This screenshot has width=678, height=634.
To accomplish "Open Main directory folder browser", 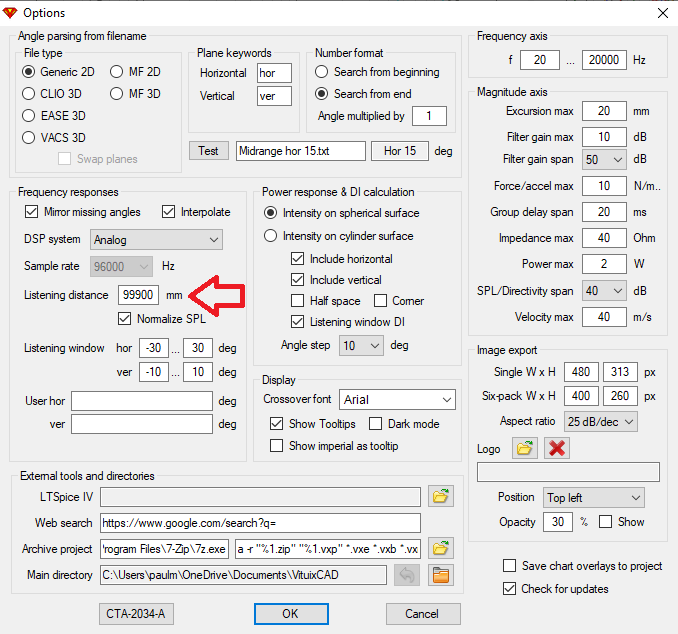I will tap(441, 575).
